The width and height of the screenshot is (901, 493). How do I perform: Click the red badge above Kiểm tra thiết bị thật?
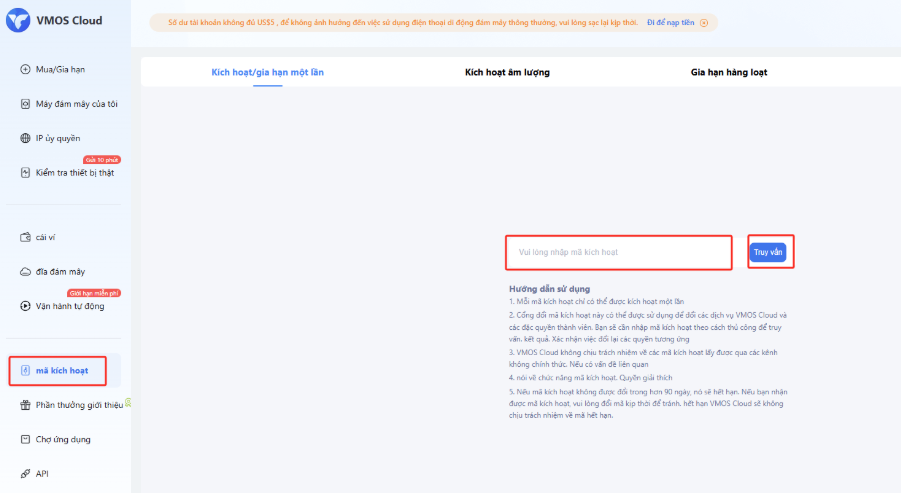tap(102, 160)
